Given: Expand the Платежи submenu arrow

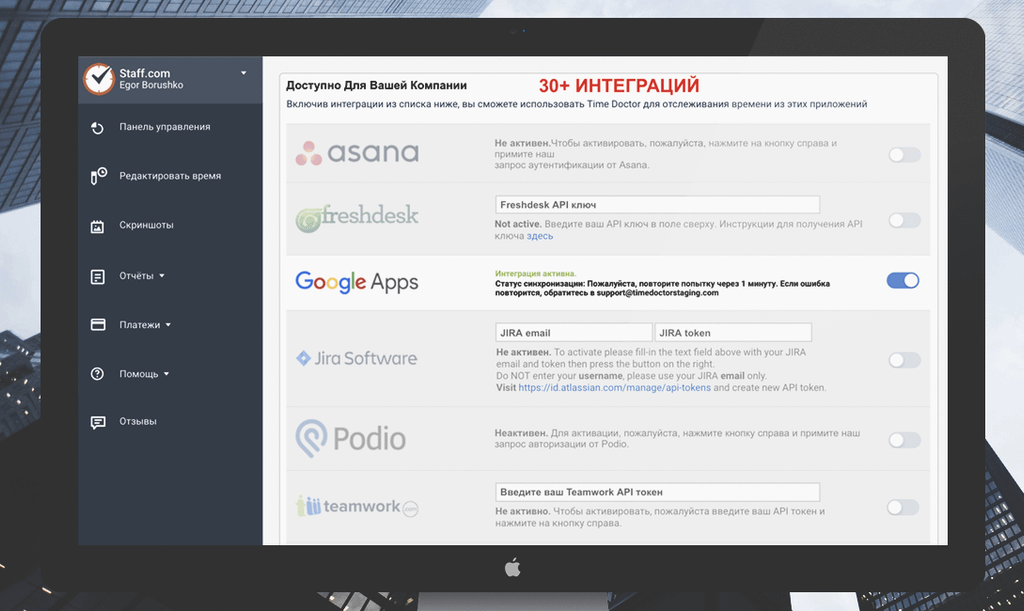Looking at the screenshot, I should click(168, 324).
